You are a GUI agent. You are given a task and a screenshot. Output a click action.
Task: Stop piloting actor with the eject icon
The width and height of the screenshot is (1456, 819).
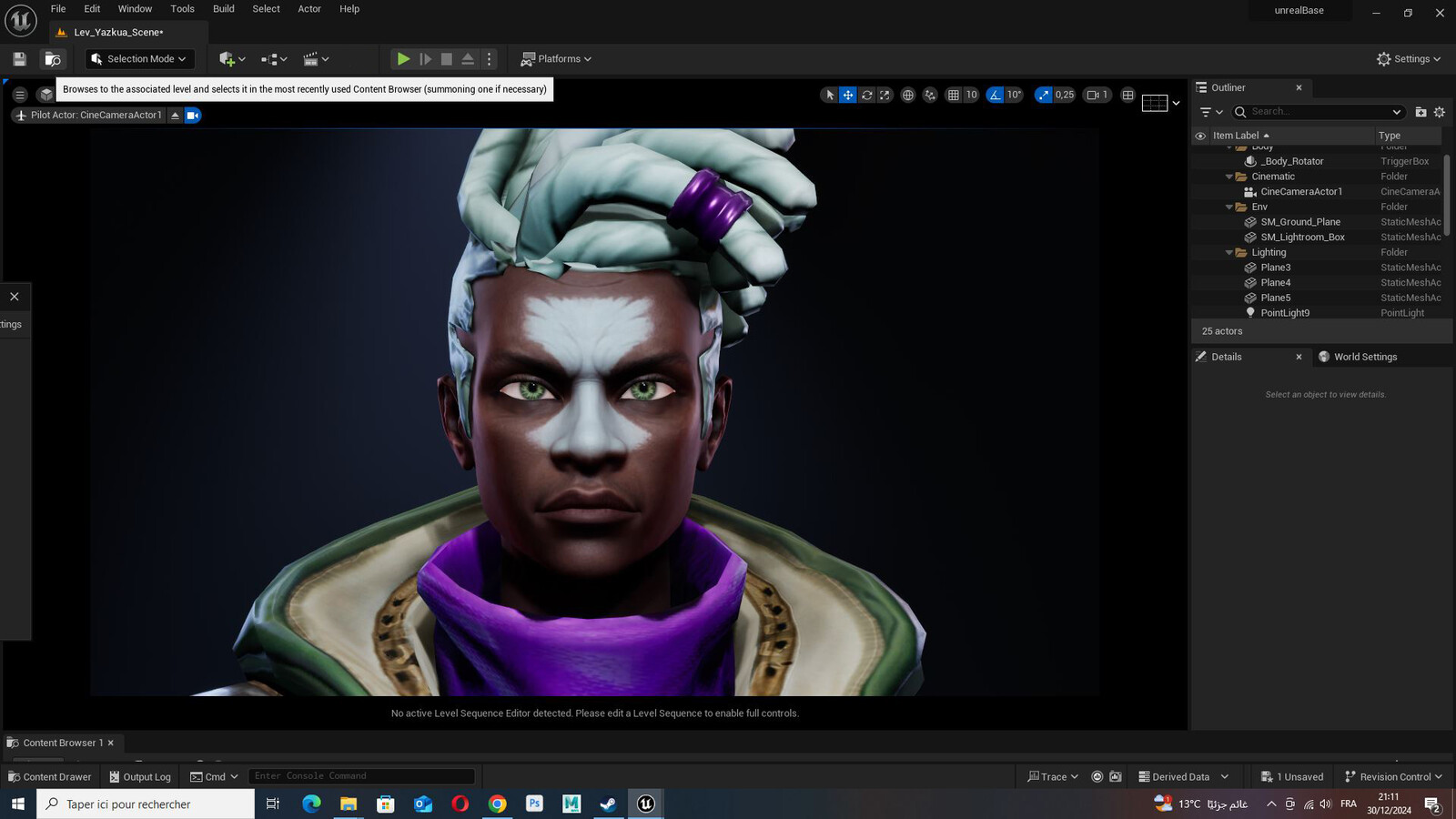tap(175, 116)
